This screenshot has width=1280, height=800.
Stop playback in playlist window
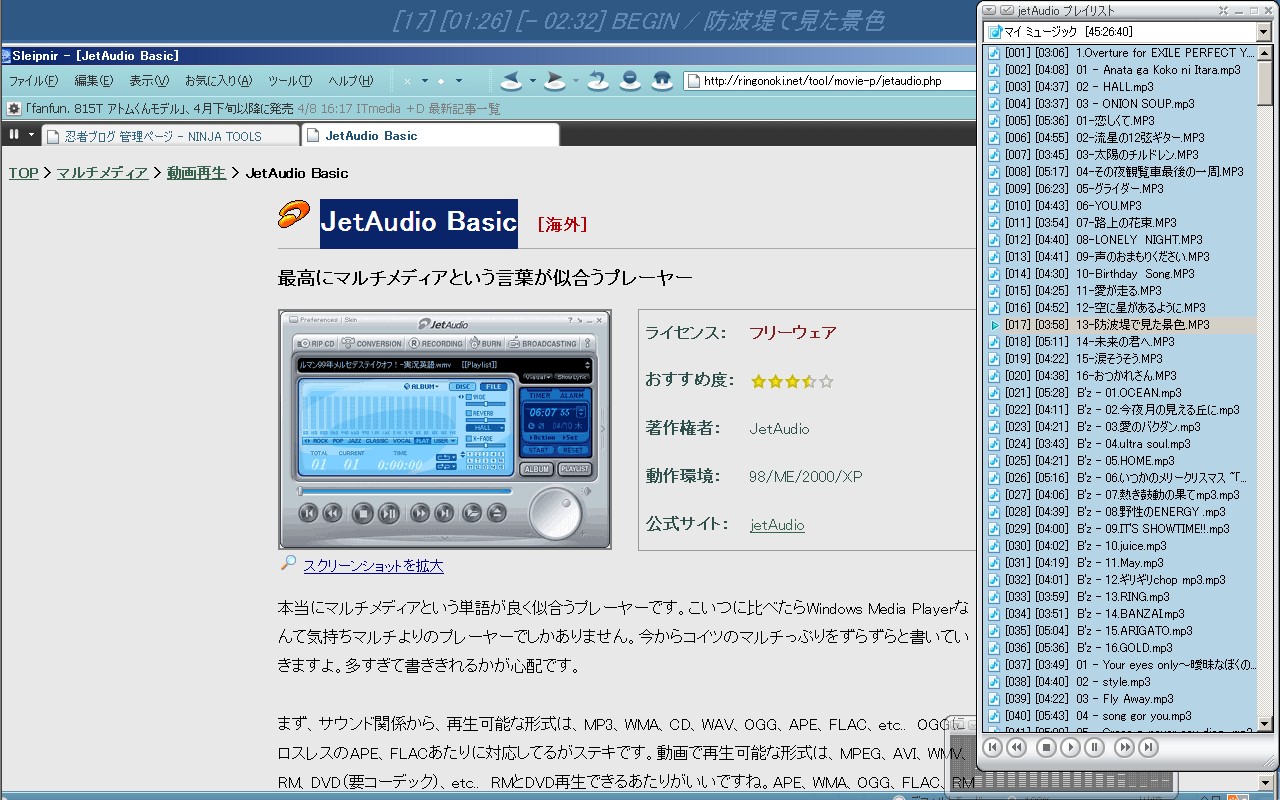coord(1046,747)
